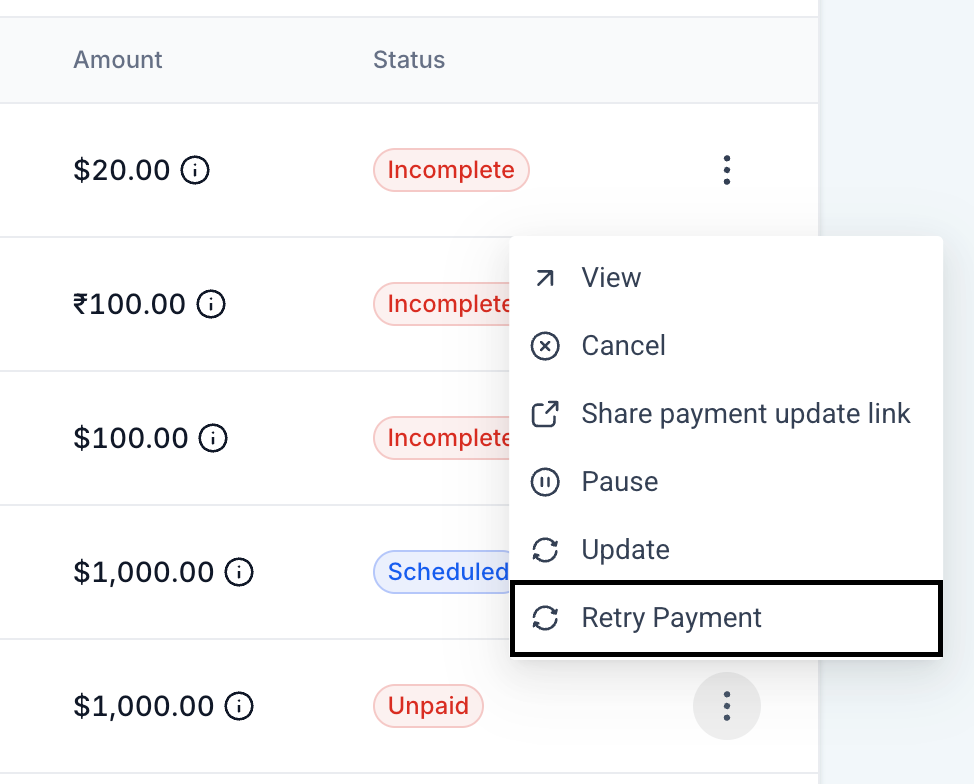The width and height of the screenshot is (974, 784).
Task: Close the three-dot menu on Unpaid row
Action: click(727, 706)
